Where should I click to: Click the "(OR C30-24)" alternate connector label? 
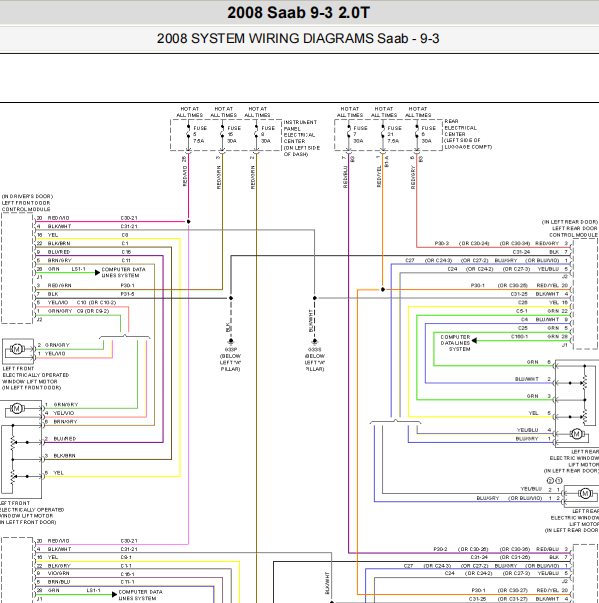(x=474, y=243)
